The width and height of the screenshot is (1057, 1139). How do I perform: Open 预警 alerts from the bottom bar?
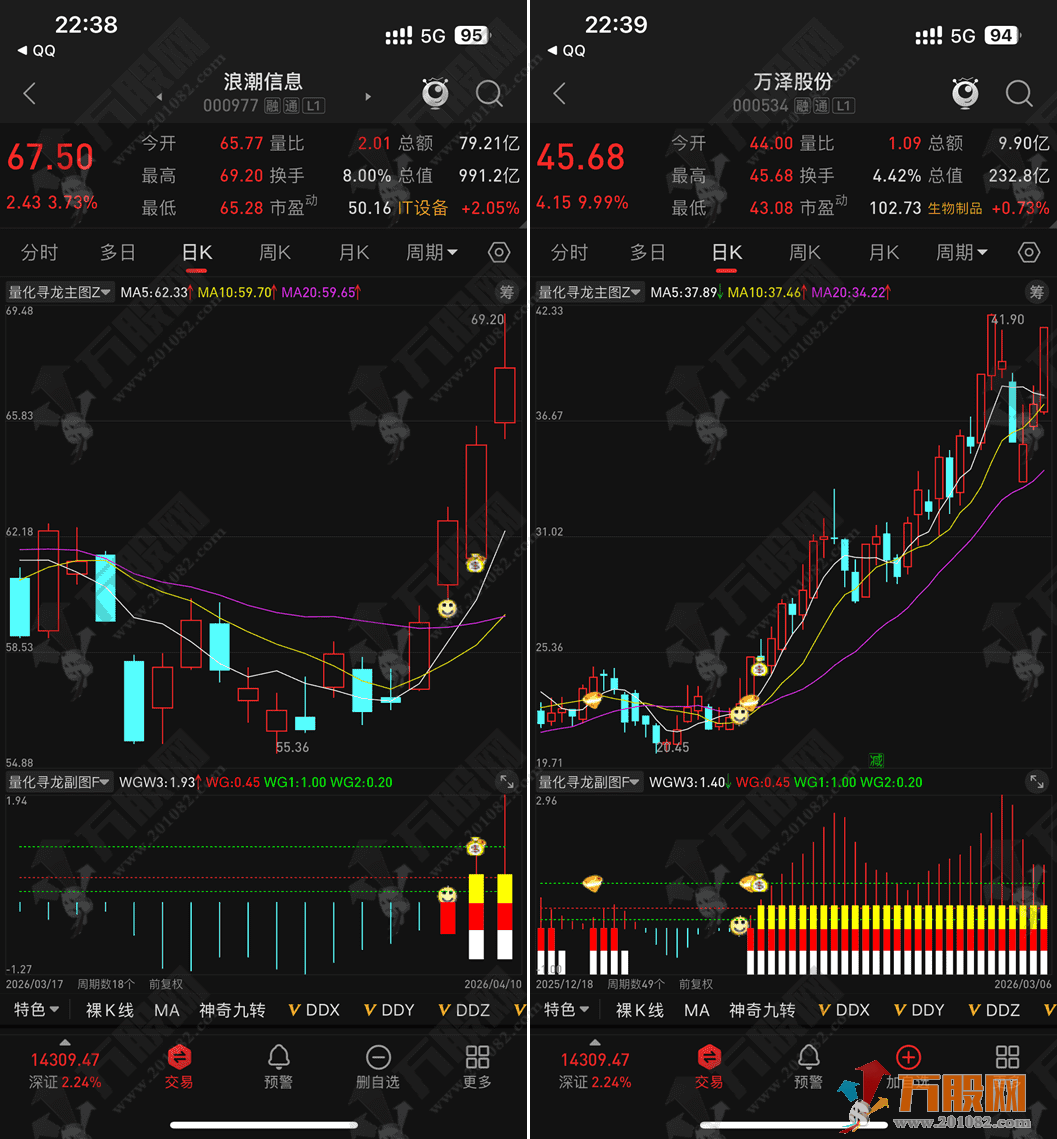(x=277, y=1066)
